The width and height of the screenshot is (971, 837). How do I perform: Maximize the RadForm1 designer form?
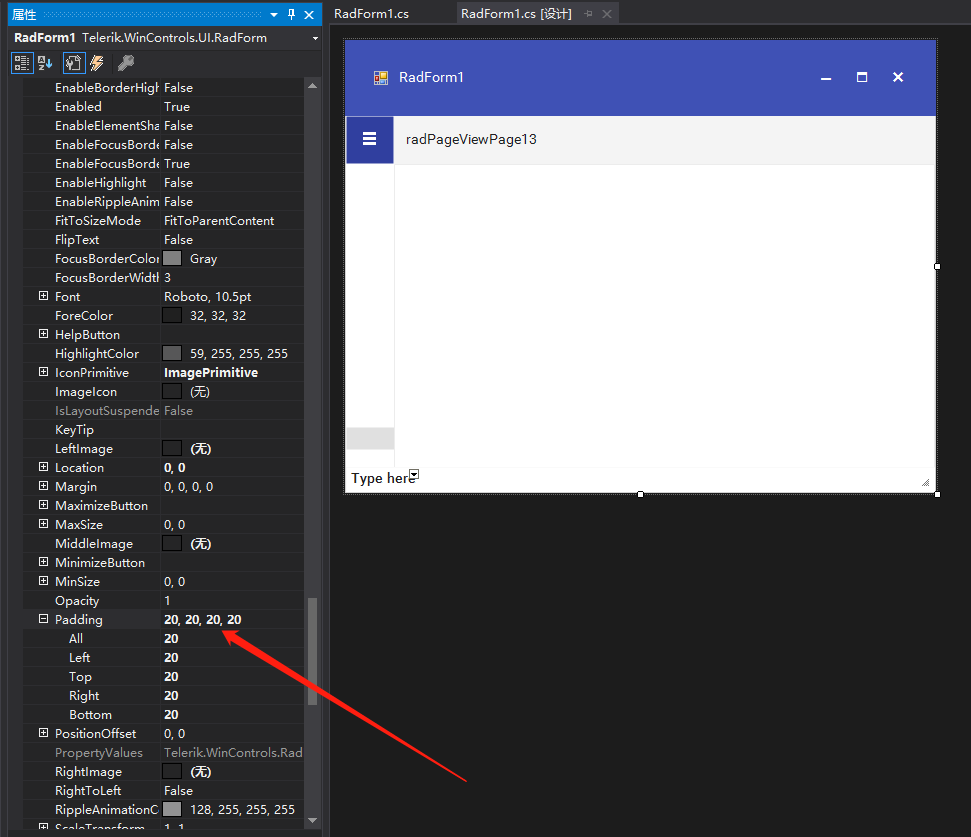862,77
